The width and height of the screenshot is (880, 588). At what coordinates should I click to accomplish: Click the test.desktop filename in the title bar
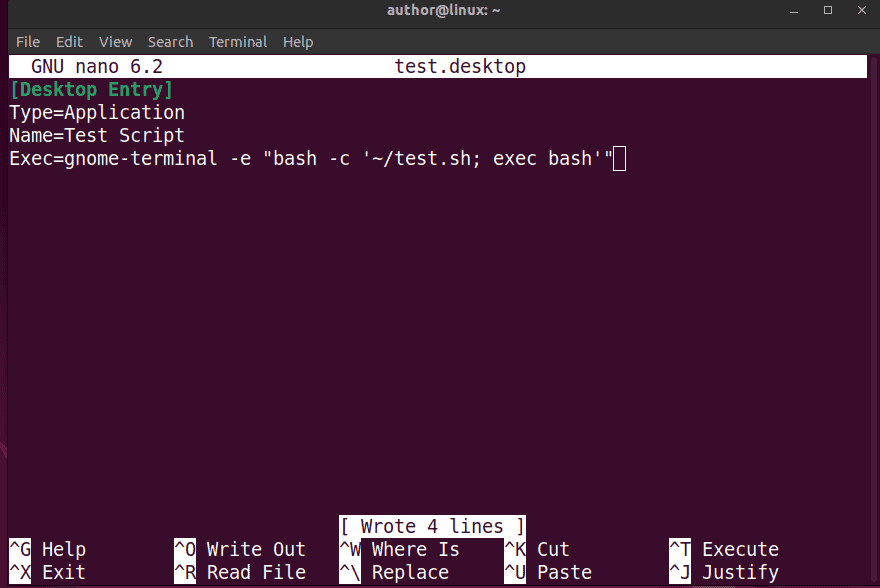(460, 66)
